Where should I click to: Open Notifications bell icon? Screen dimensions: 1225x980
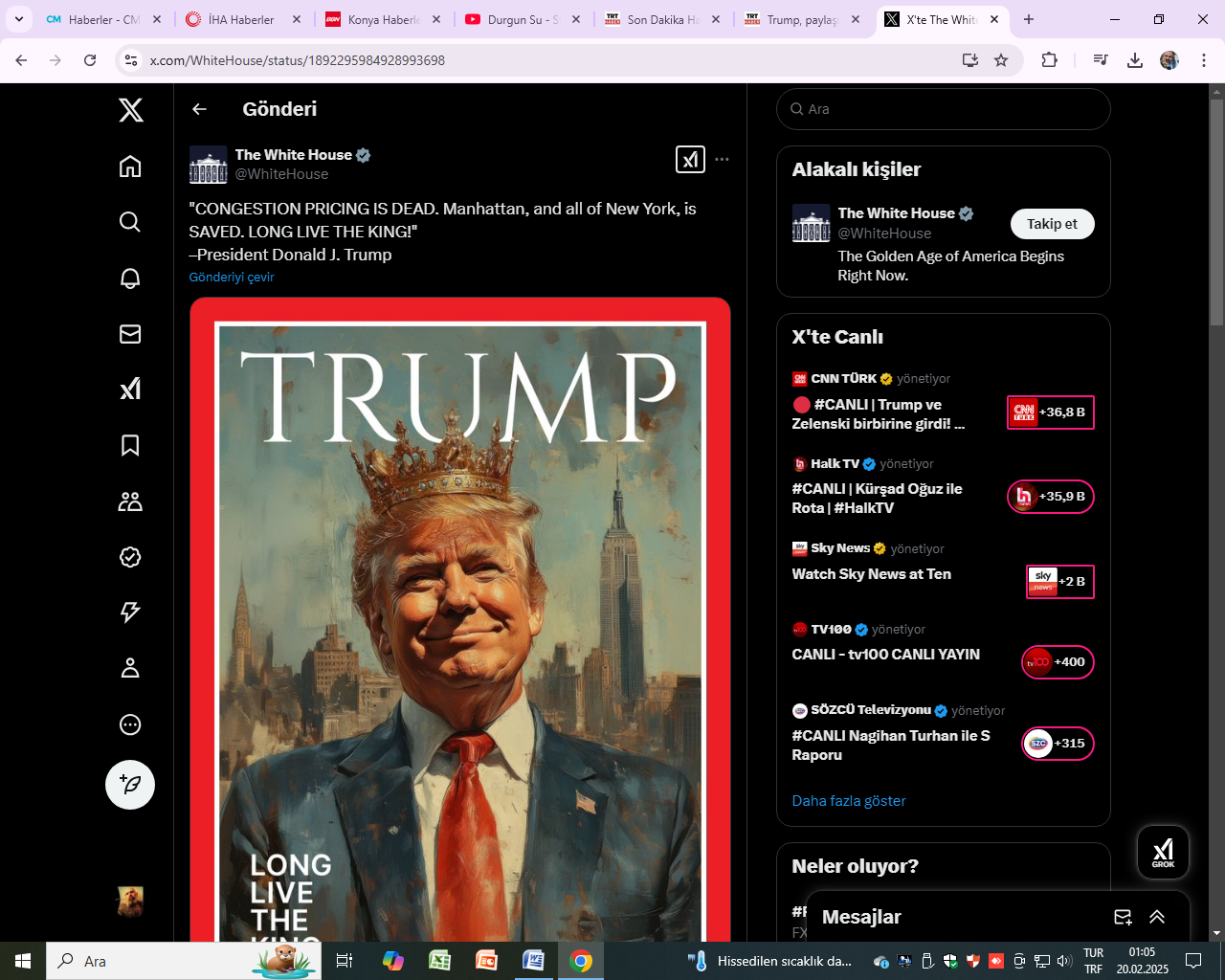(130, 278)
